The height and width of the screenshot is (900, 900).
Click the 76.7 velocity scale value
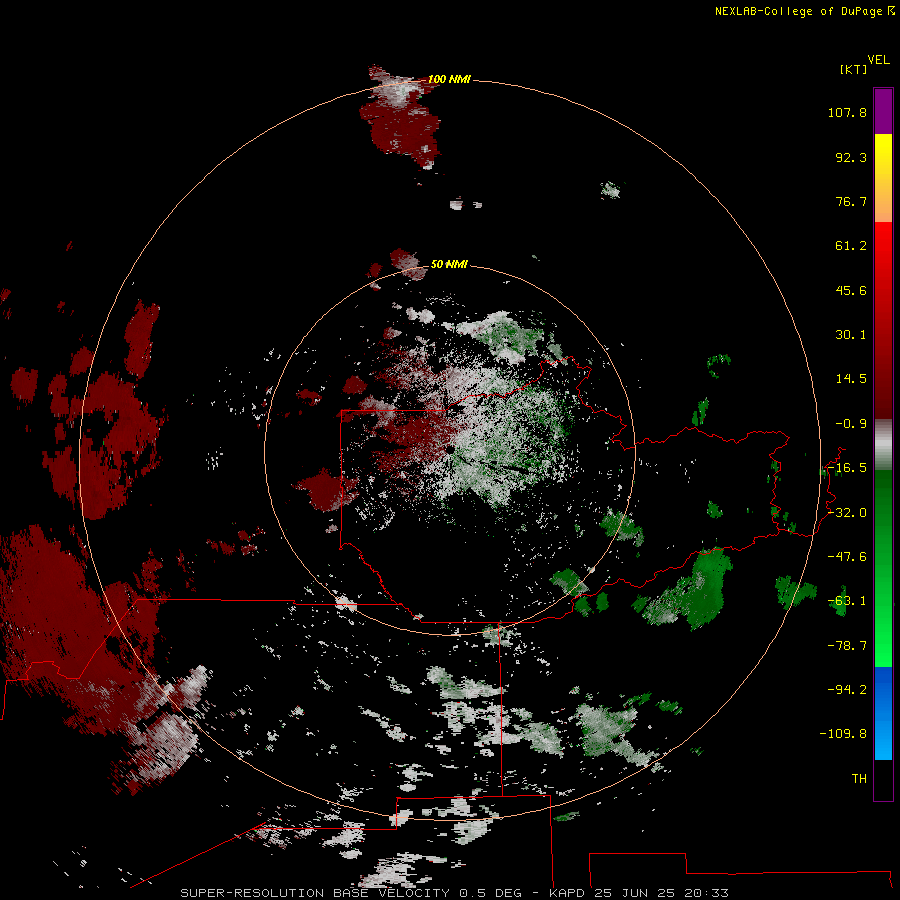pos(851,201)
